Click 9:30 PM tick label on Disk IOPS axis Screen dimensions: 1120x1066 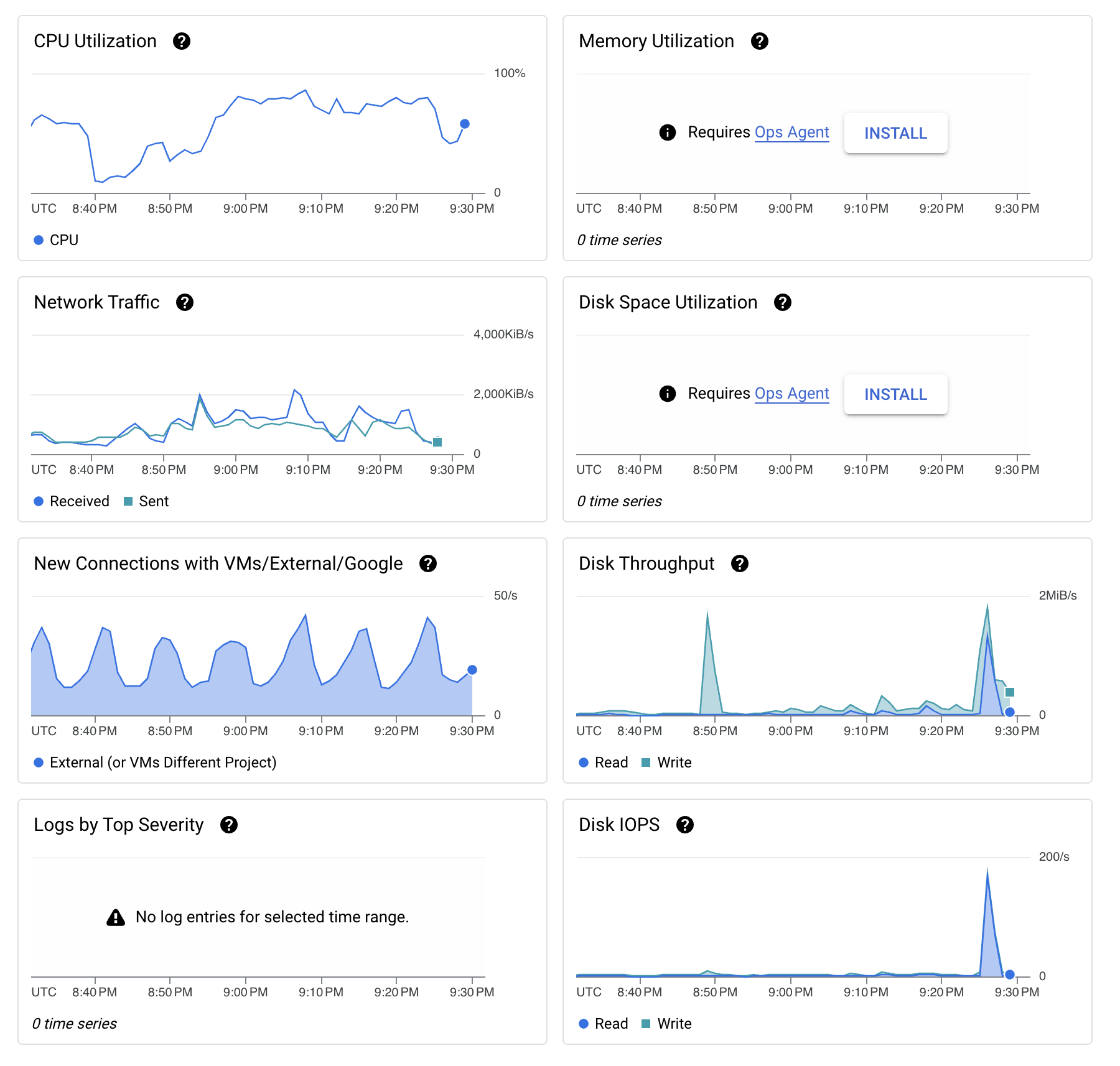1017,993
